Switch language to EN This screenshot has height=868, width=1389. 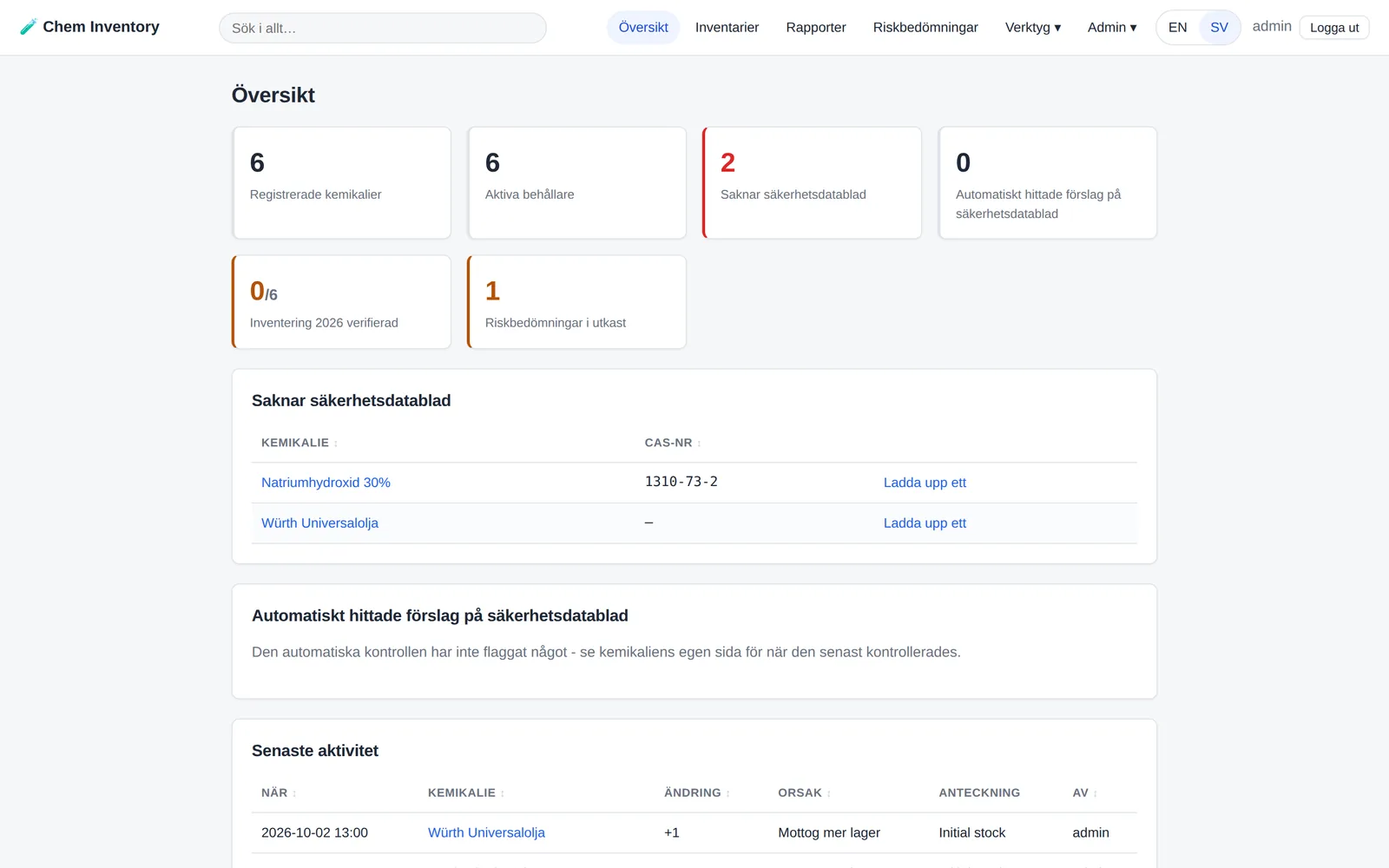click(1177, 28)
